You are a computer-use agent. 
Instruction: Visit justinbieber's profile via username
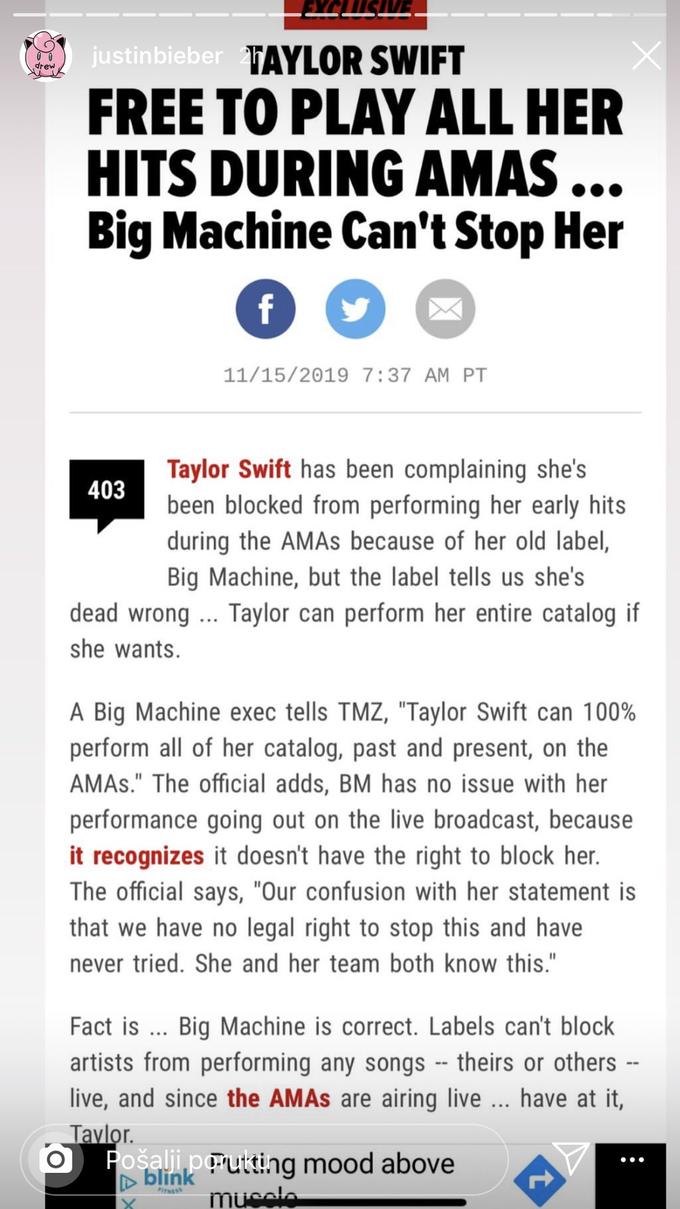[x=157, y=56]
